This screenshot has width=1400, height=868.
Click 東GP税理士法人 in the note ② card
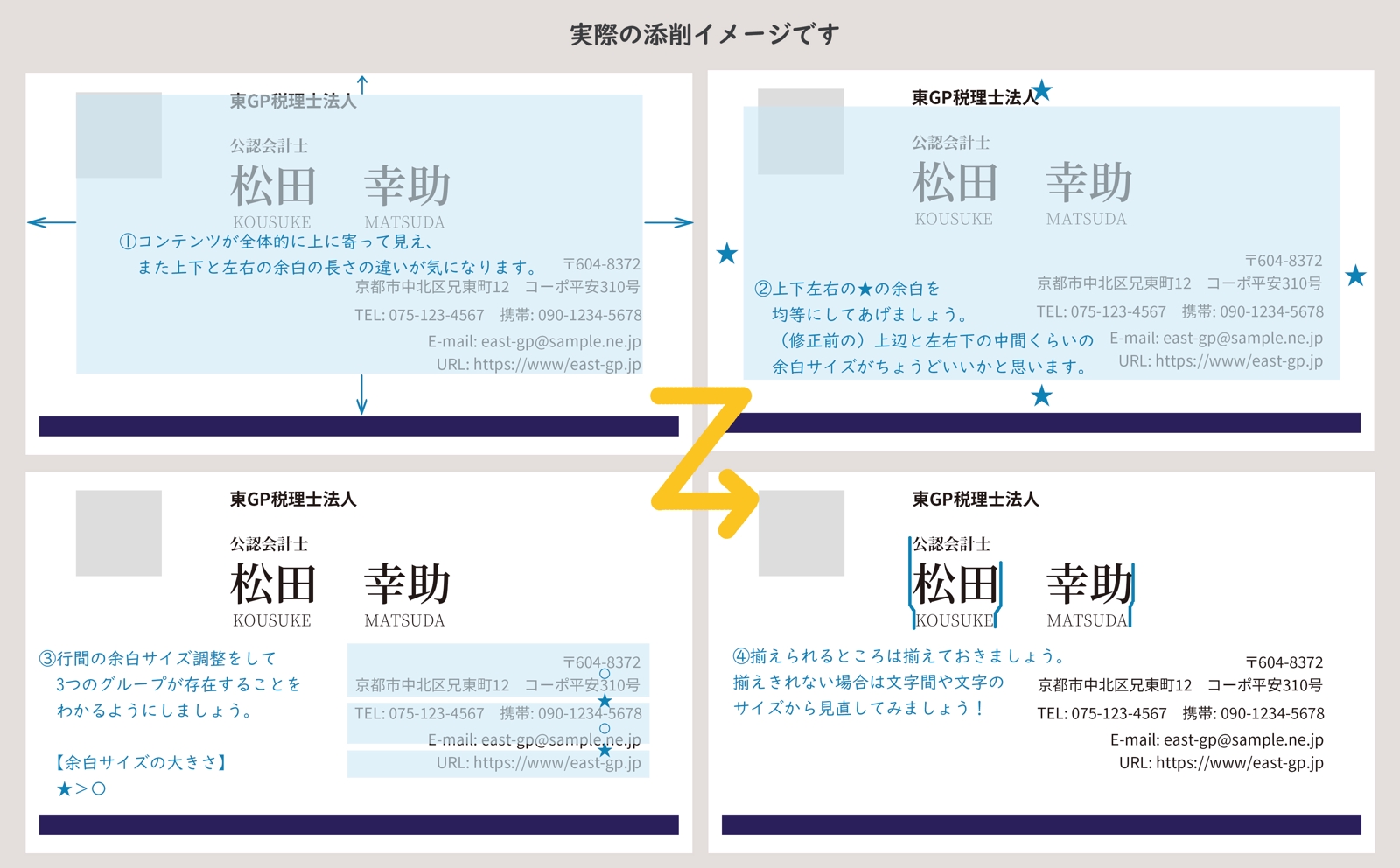coord(975,97)
